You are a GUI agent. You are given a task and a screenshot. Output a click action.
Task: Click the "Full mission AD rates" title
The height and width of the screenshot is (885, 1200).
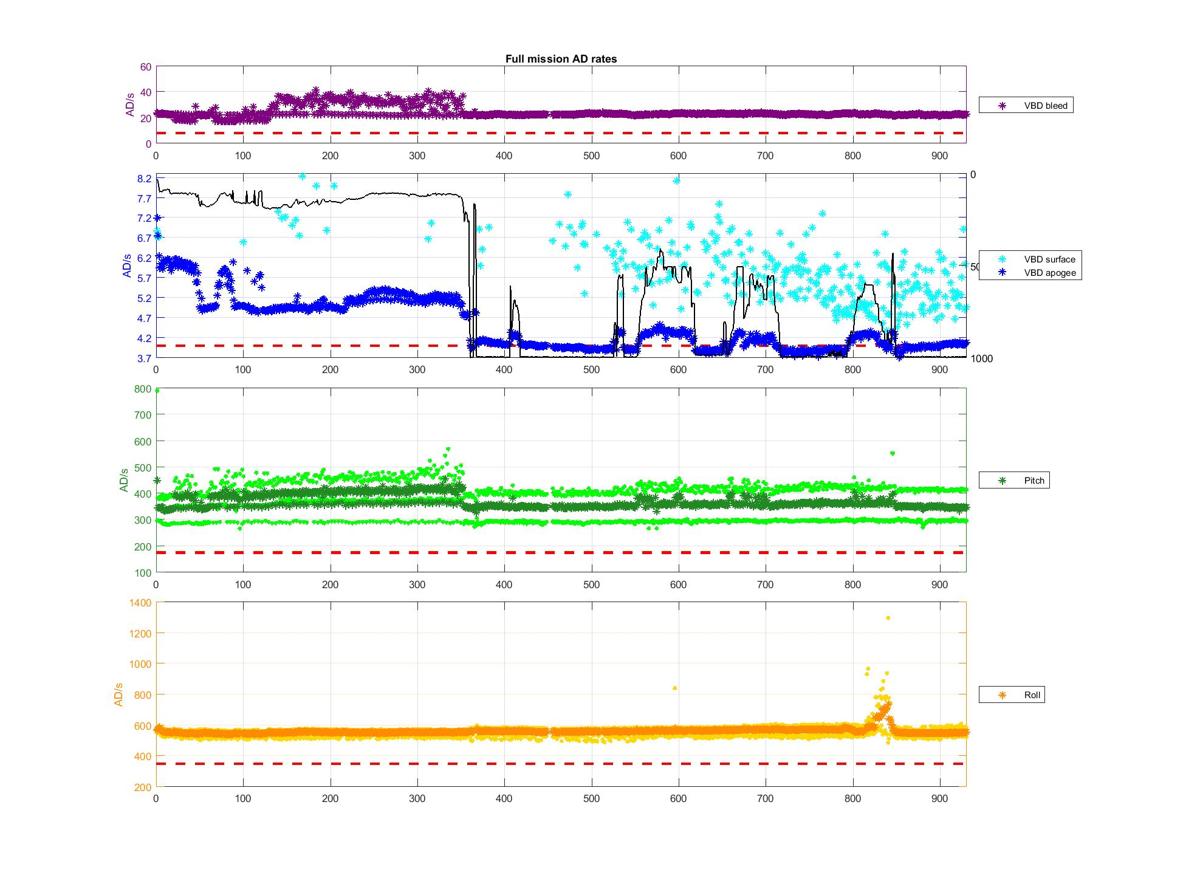561,59
